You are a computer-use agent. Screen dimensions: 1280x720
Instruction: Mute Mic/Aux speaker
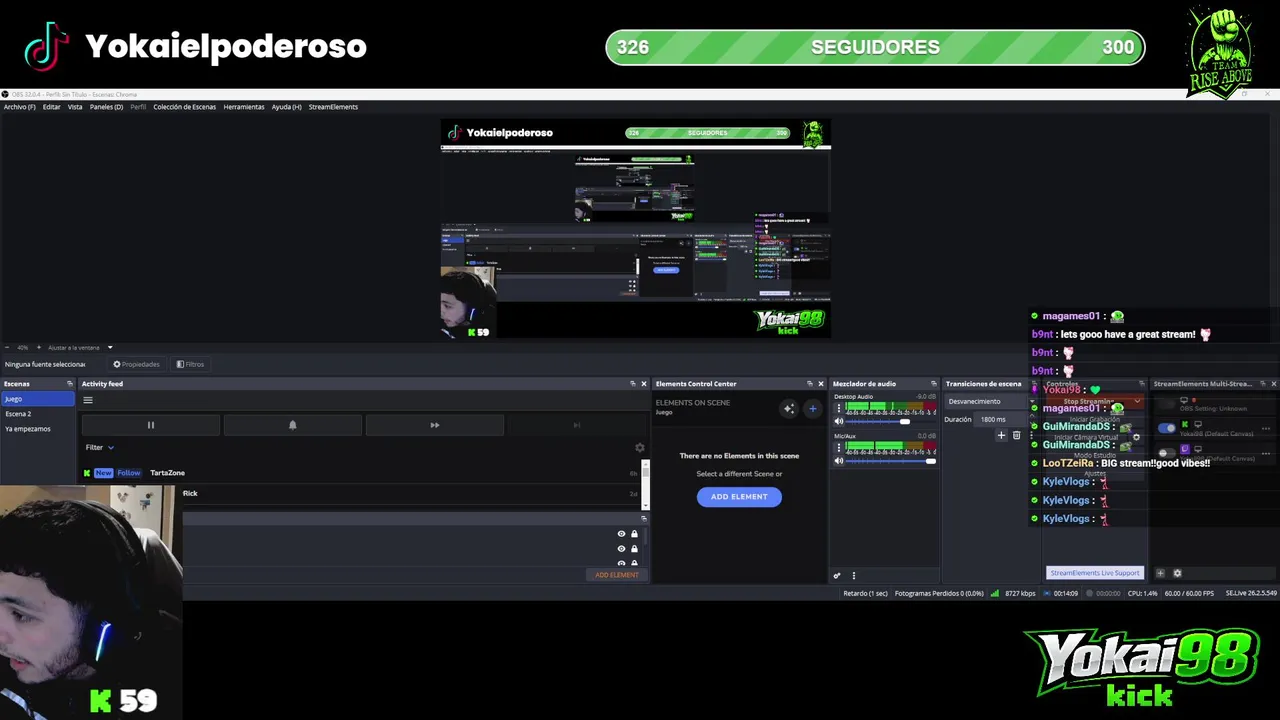839,461
